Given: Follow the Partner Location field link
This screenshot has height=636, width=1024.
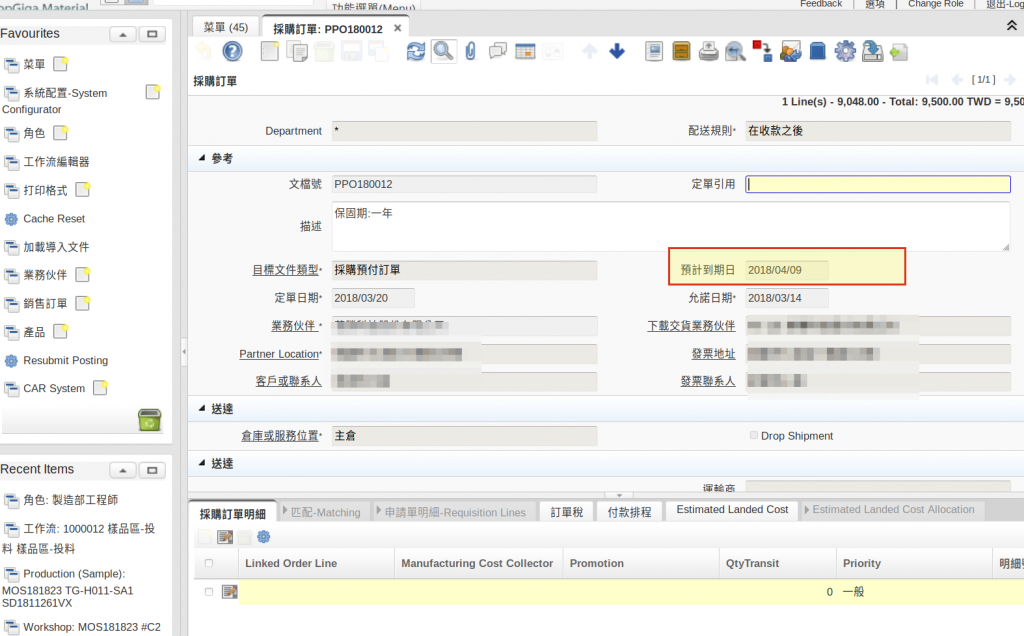Looking at the screenshot, I should (x=279, y=353).
